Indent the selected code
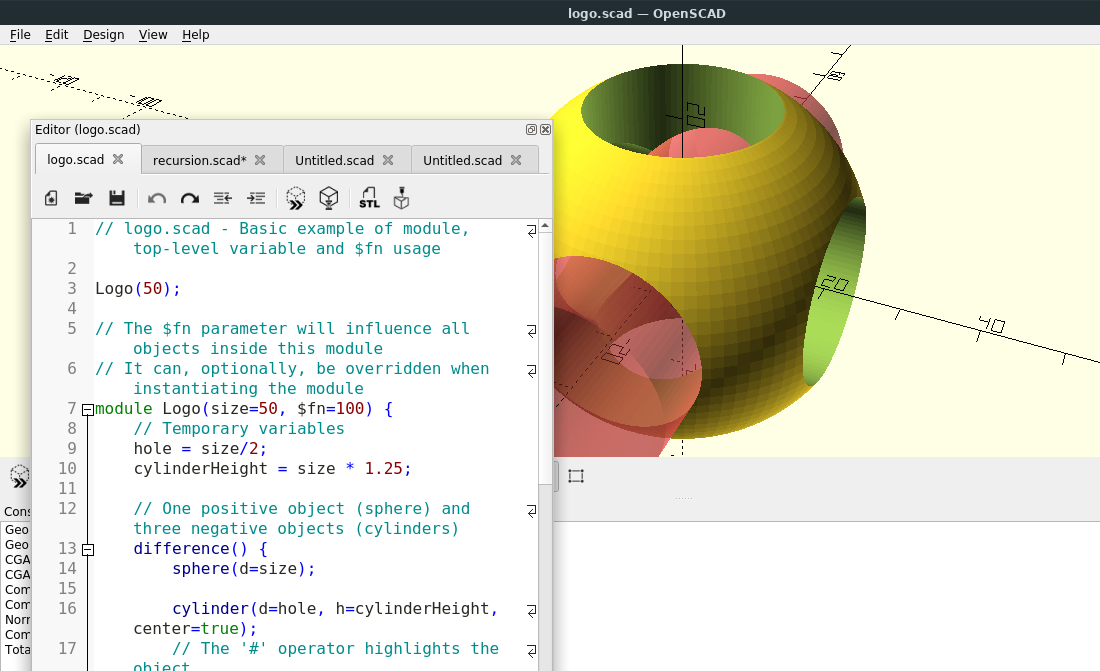1100x671 pixels. [x=256, y=198]
